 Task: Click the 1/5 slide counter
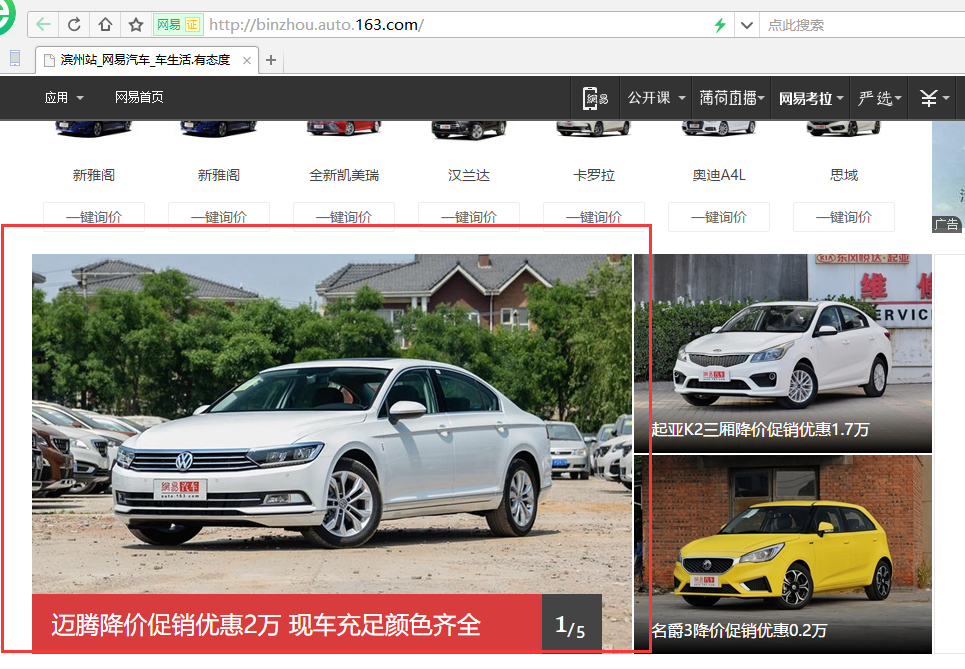tap(571, 625)
